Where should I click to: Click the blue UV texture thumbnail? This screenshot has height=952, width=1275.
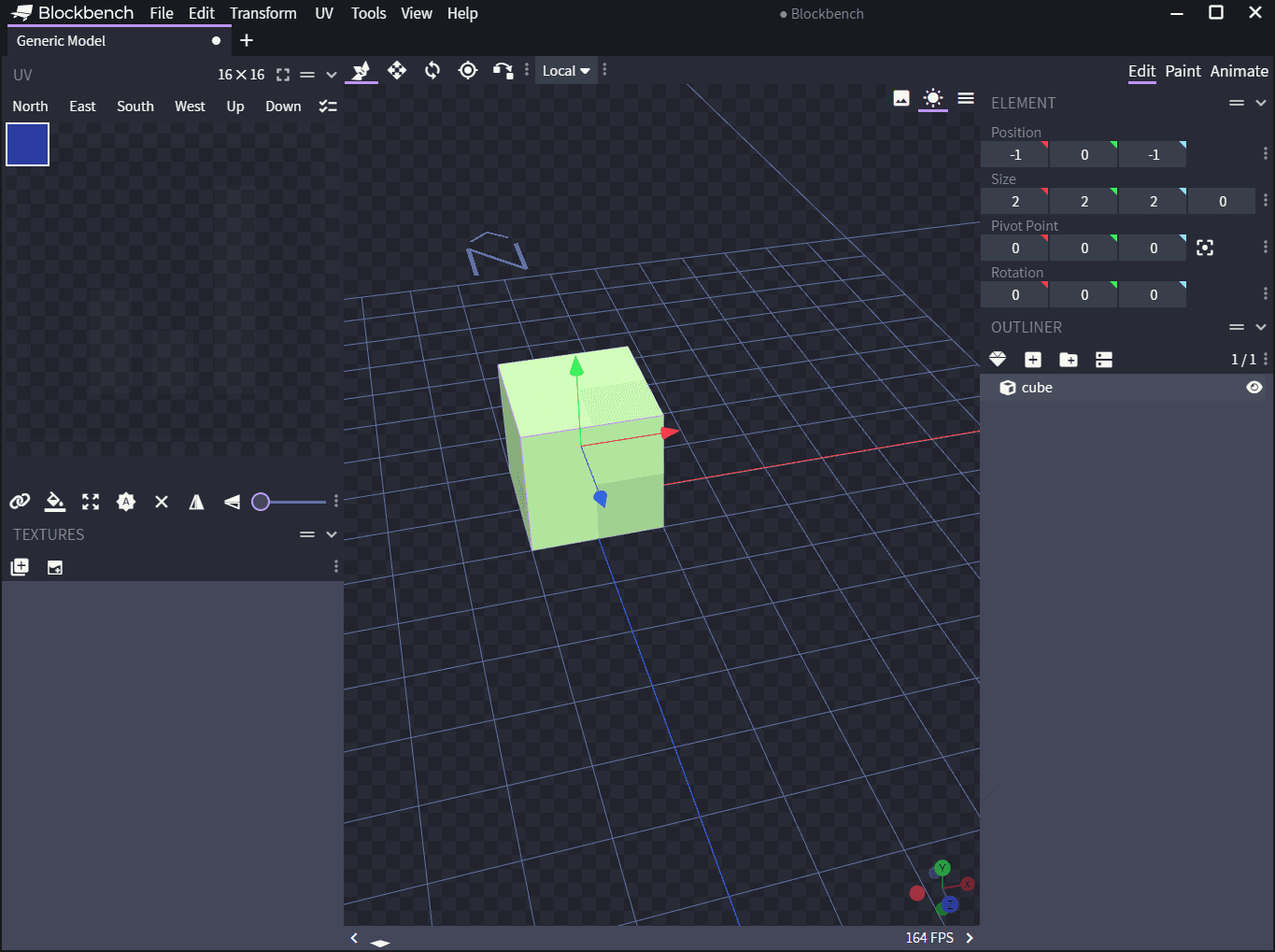27,144
